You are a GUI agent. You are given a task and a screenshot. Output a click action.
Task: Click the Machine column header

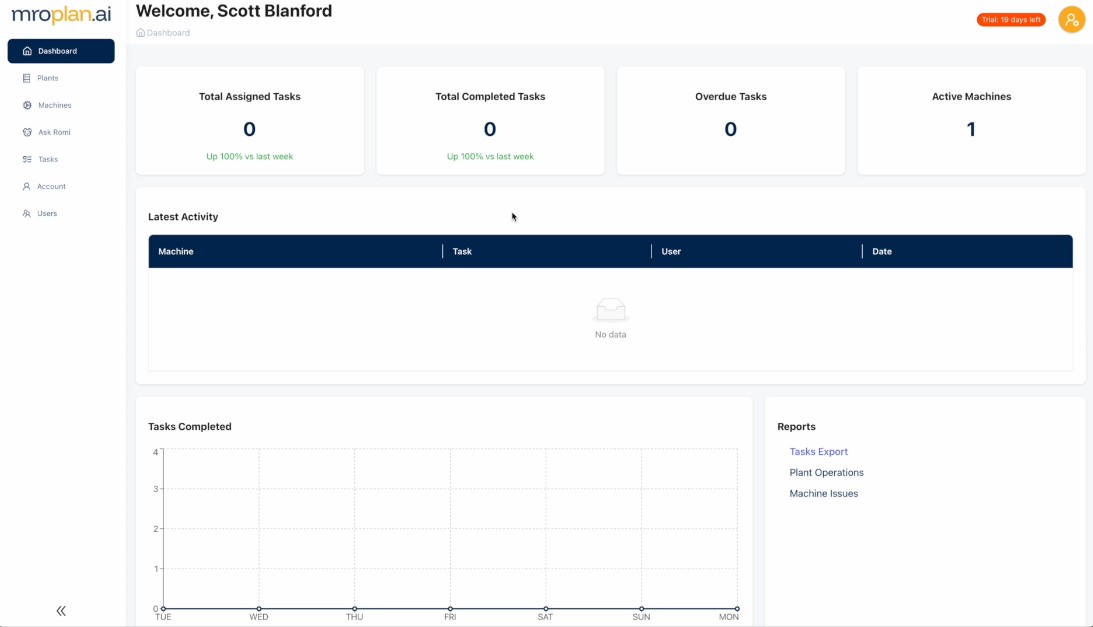(x=296, y=251)
